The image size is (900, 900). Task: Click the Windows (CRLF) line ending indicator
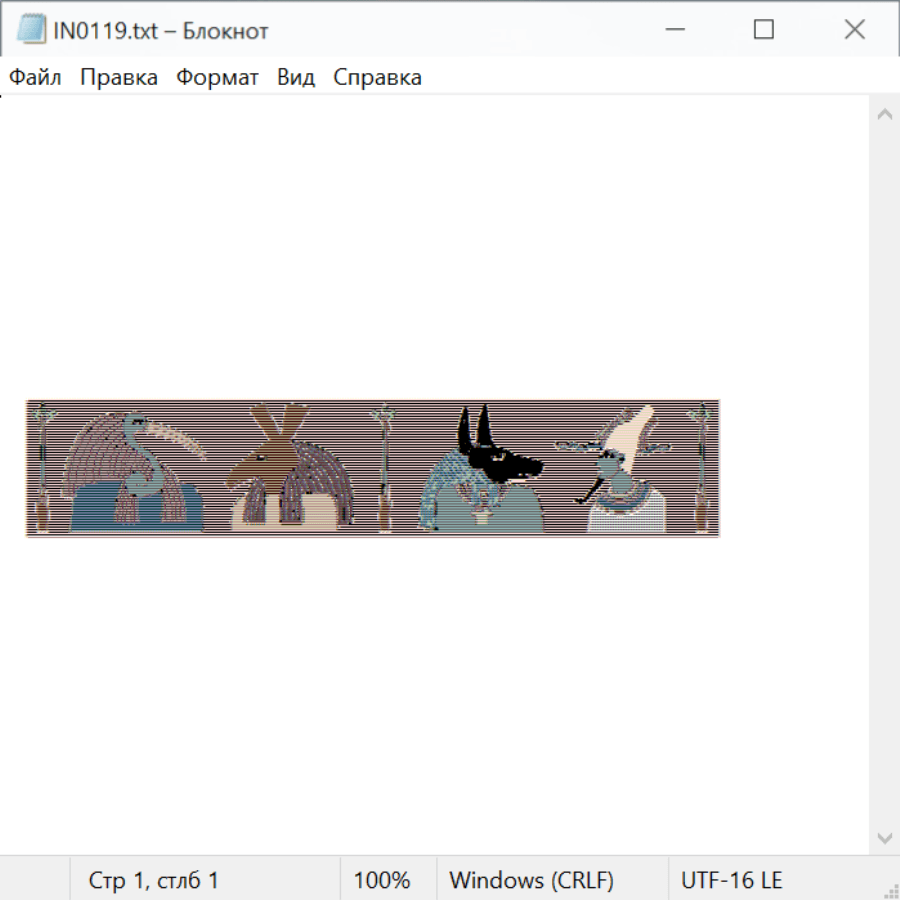pos(531,881)
